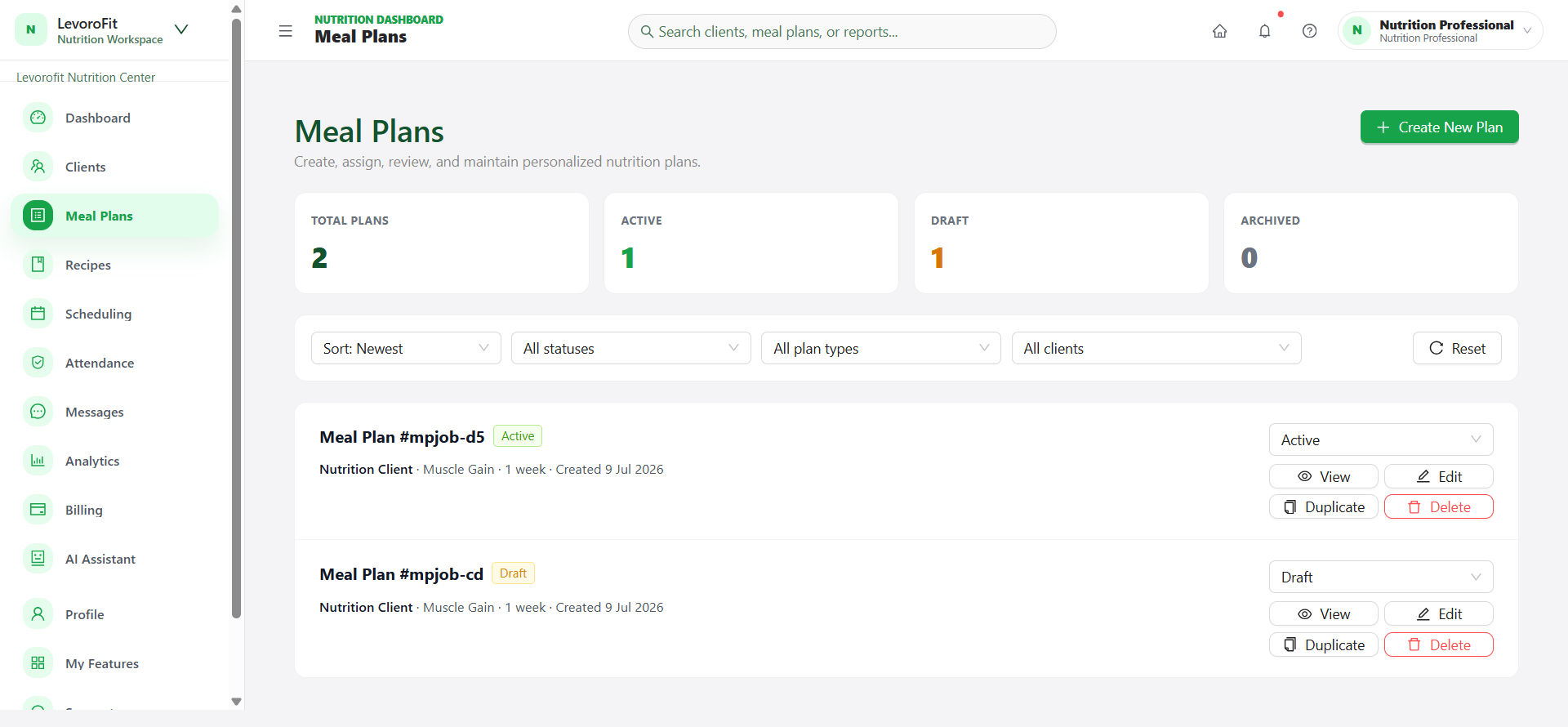Toggle sidebar with hamburger menu icon
The width and height of the screenshot is (1568, 727).
pos(285,31)
